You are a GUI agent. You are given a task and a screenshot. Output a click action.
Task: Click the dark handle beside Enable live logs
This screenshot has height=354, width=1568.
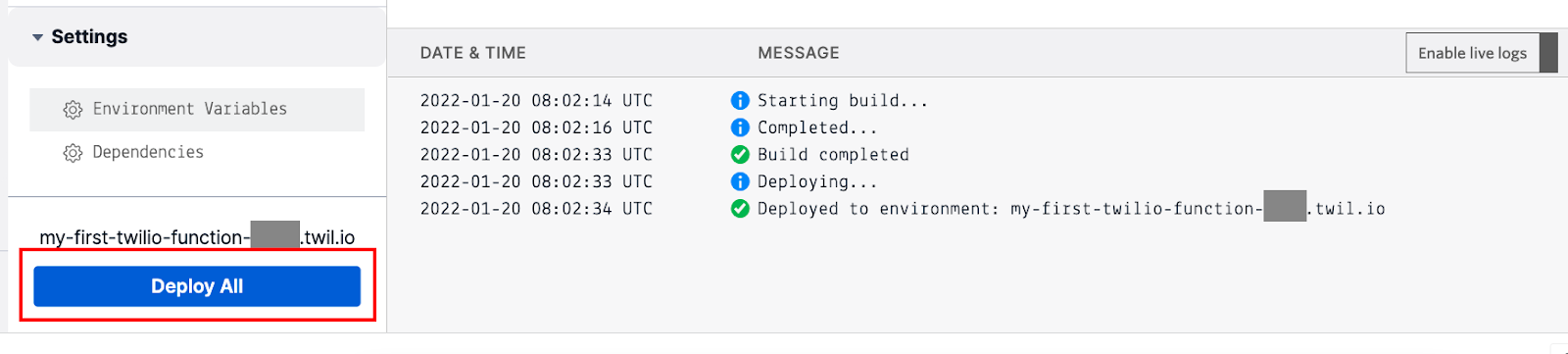click(1549, 53)
